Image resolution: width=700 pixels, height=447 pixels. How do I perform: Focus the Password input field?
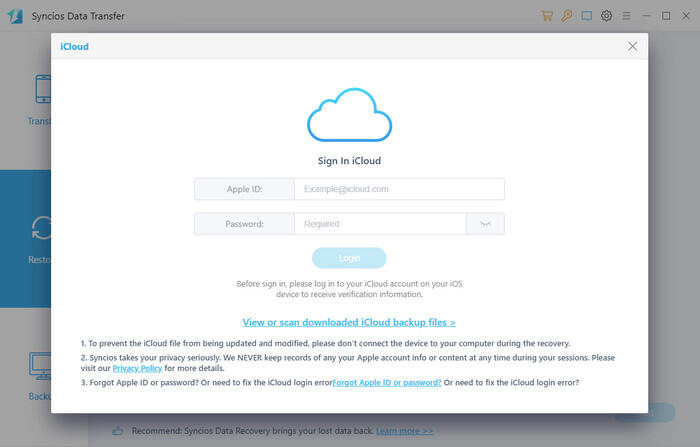point(380,224)
